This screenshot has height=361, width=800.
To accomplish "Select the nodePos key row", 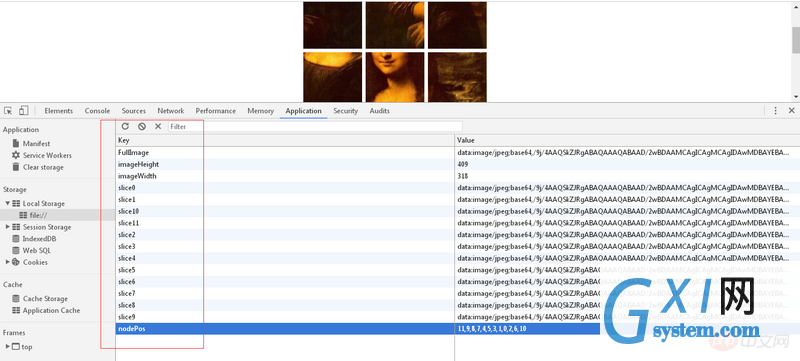I will tap(285, 329).
